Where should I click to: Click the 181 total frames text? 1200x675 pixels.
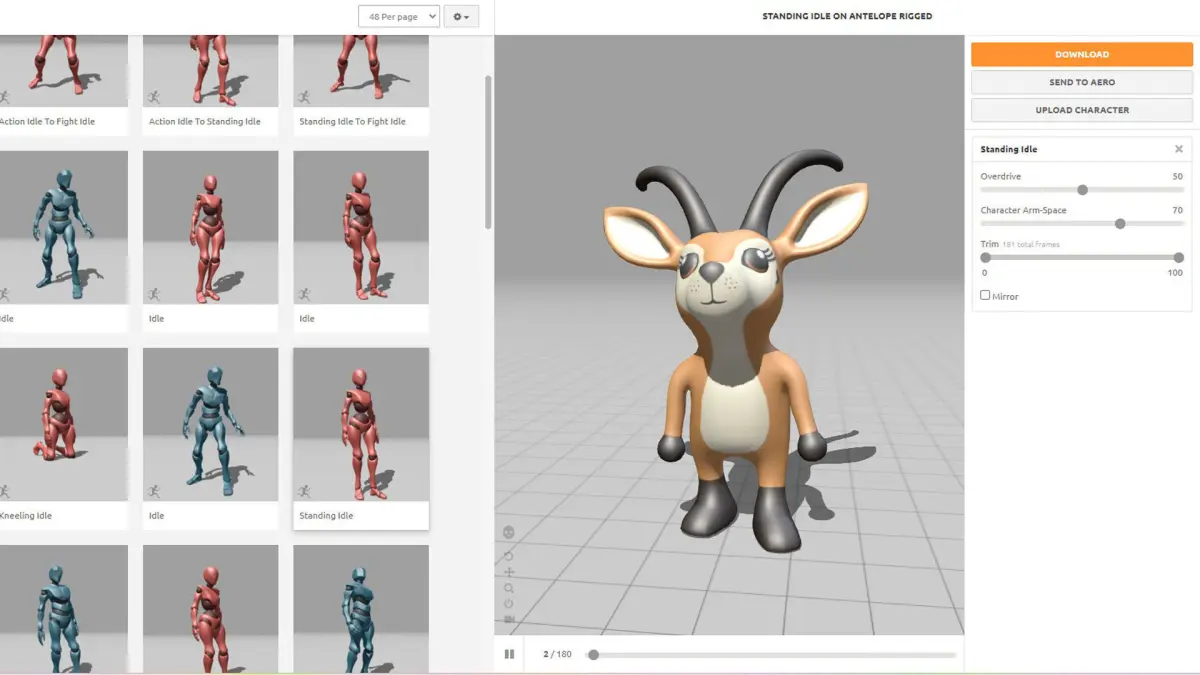click(x=1031, y=244)
